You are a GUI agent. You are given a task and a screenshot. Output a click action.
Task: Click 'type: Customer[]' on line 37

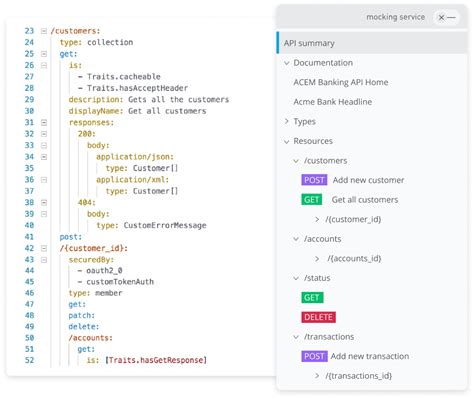(x=142, y=191)
